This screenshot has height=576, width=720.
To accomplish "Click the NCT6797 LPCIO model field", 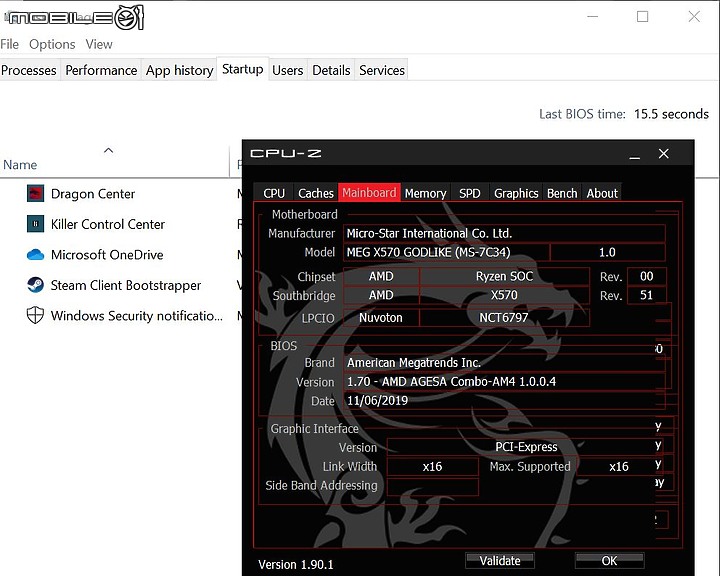I will tap(504, 317).
